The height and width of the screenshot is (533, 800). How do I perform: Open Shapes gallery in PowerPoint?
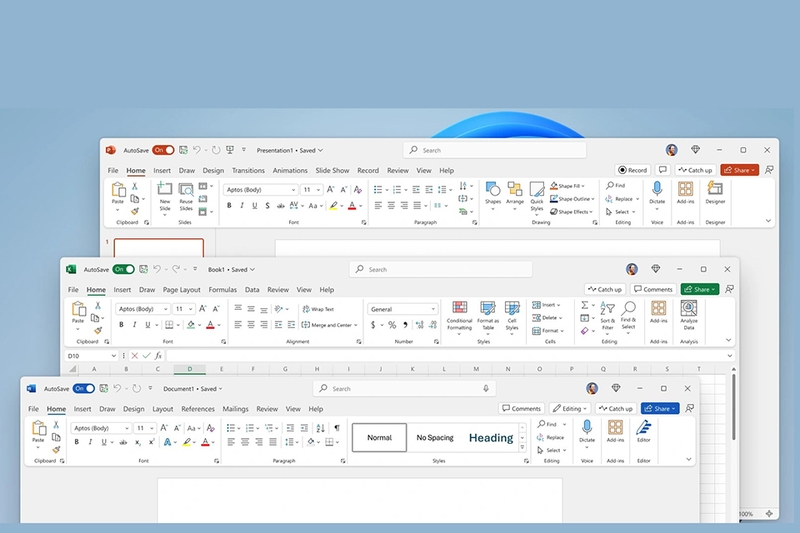[493, 190]
